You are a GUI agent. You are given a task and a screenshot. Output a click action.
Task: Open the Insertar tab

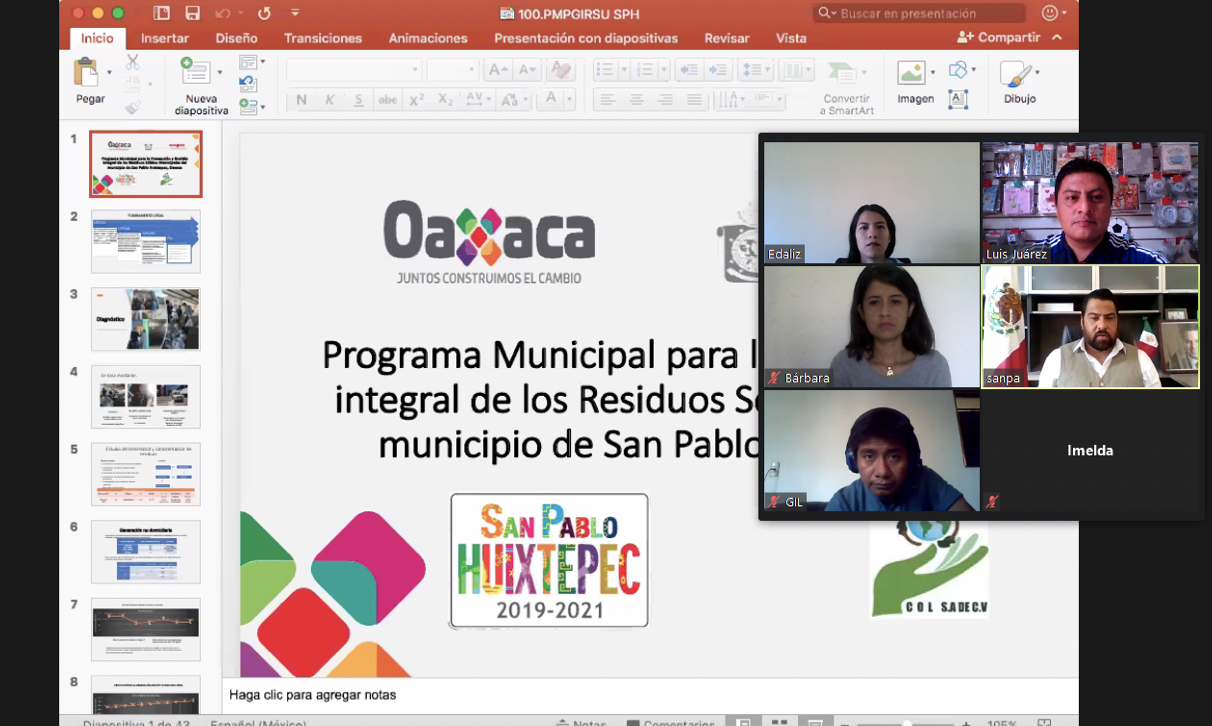click(x=165, y=38)
